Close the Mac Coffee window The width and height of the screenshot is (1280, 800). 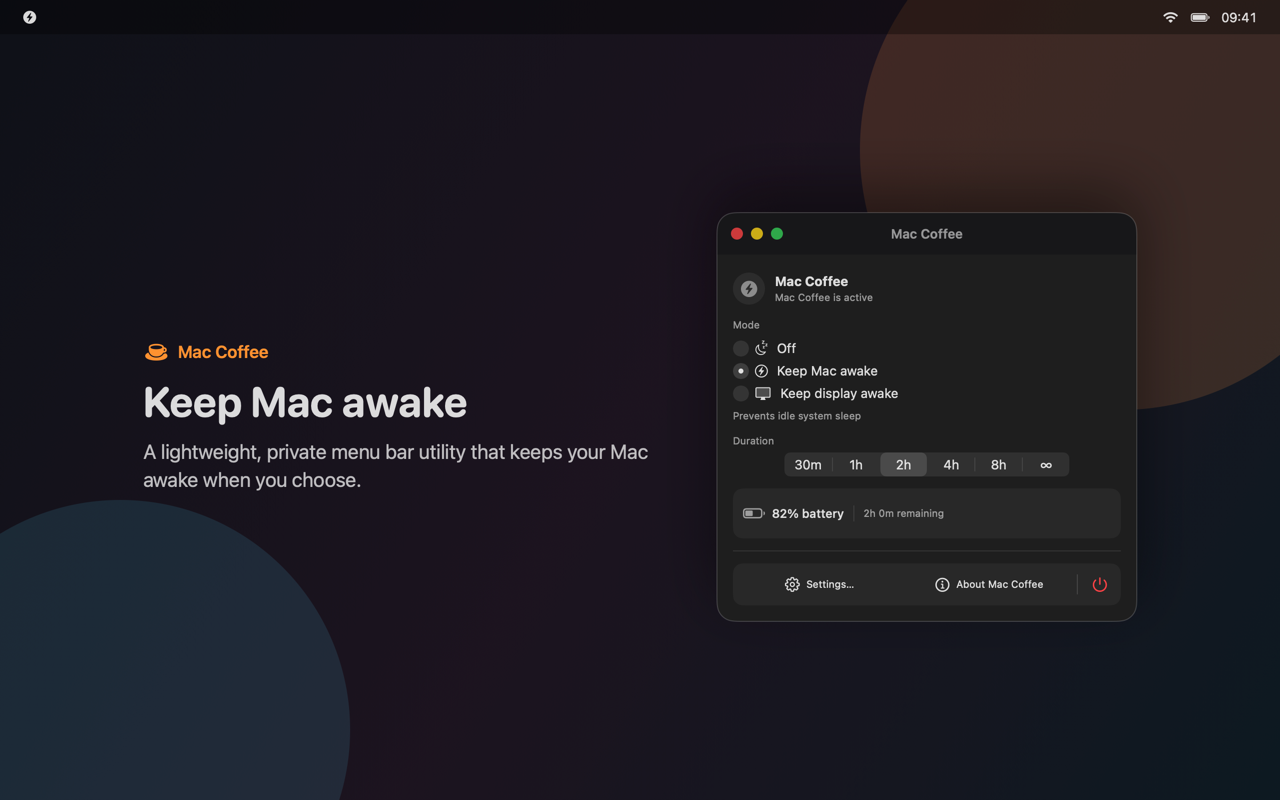tap(737, 234)
